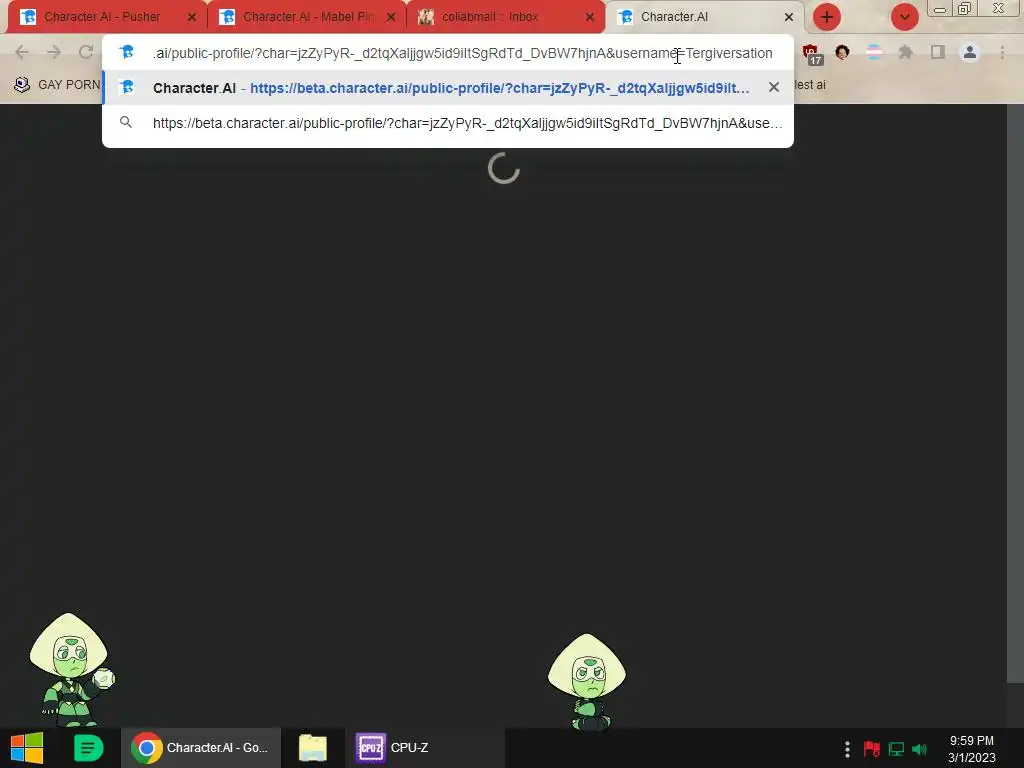Screen dimensions: 1024x768
Task: Click the sitting Peridot mascot
Action: (x=587, y=682)
